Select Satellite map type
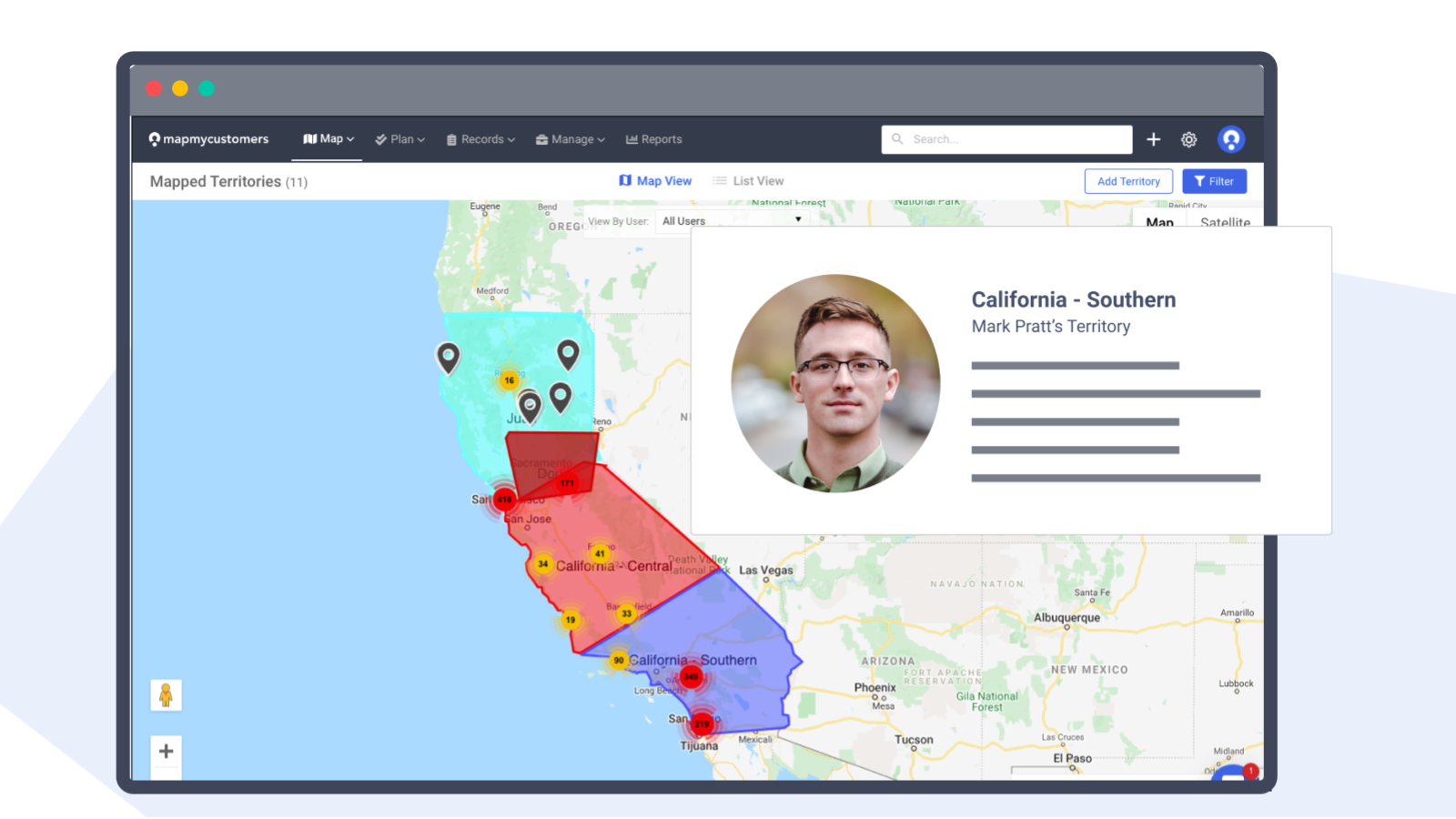 (x=1225, y=221)
